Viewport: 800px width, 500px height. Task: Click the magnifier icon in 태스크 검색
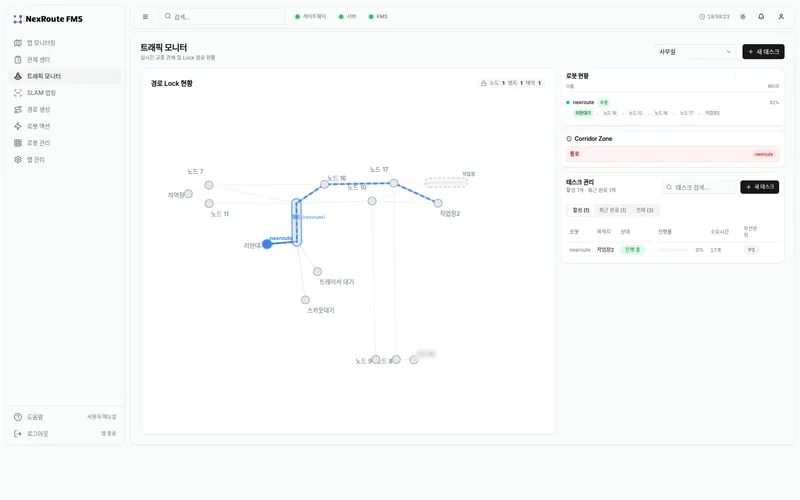[x=669, y=187]
